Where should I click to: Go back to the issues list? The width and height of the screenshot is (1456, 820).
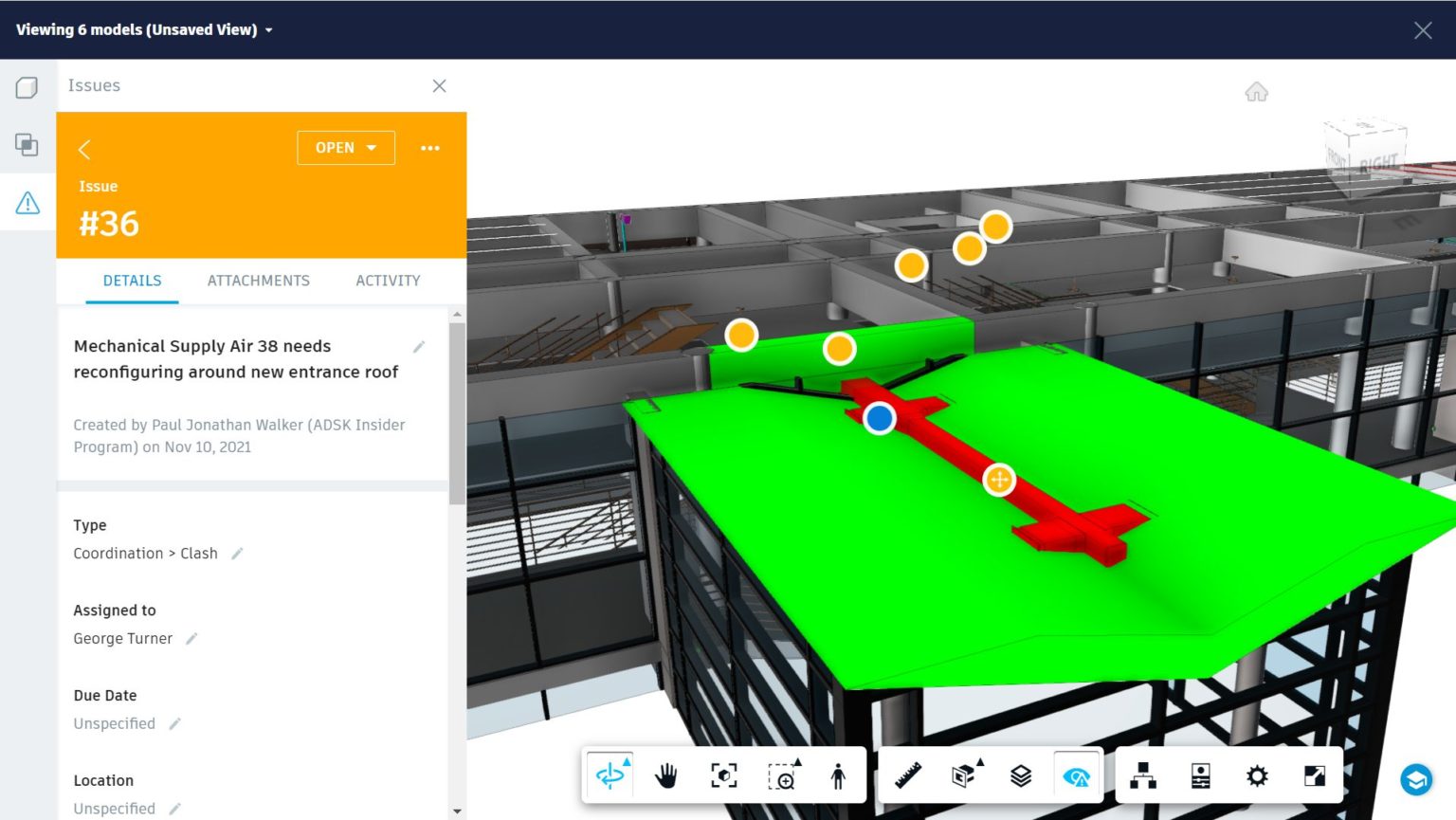click(84, 149)
